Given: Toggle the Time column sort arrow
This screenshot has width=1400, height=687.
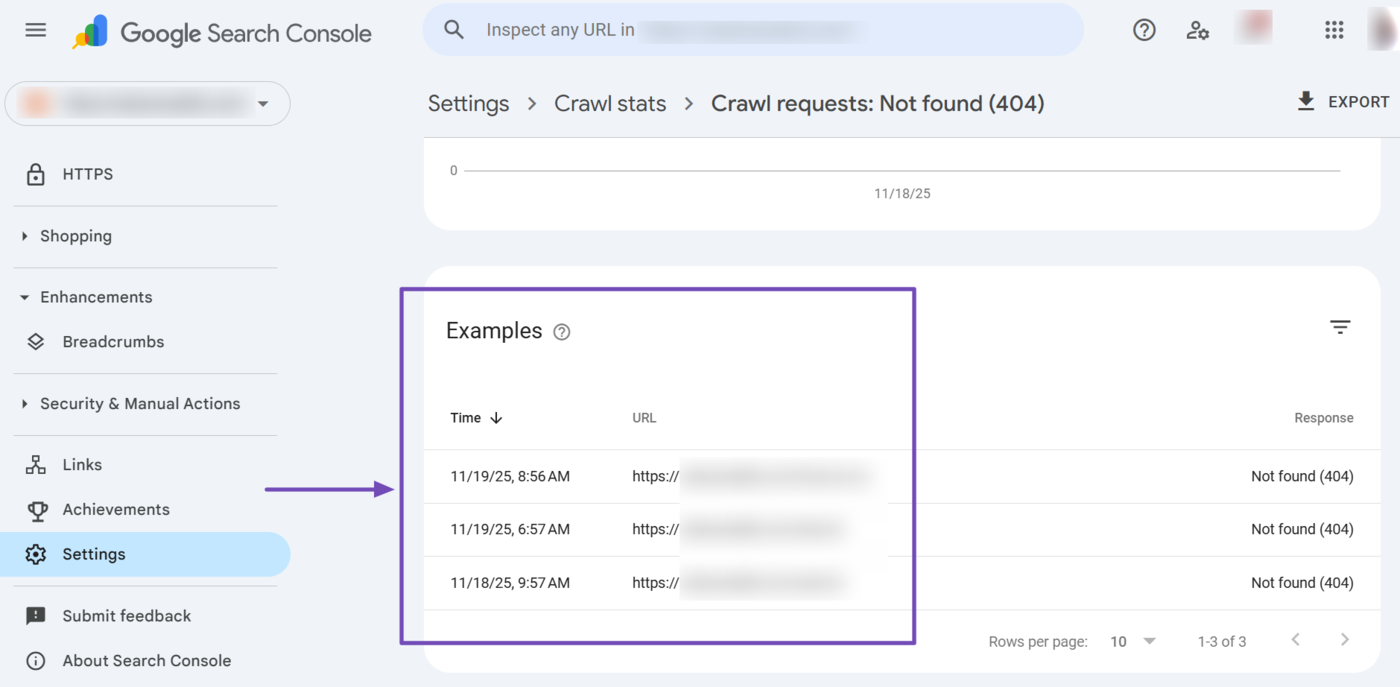Looking at the screenshot, I should 497,418.
